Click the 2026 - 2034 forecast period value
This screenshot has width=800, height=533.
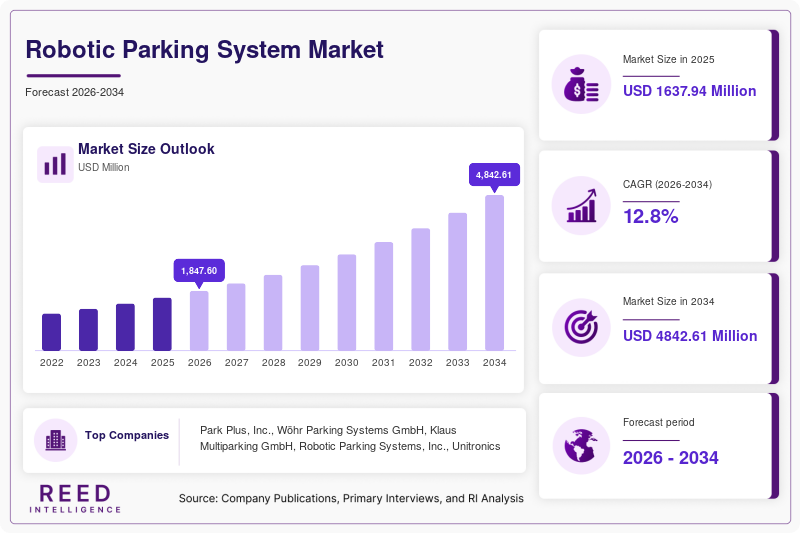pos(670,458)
